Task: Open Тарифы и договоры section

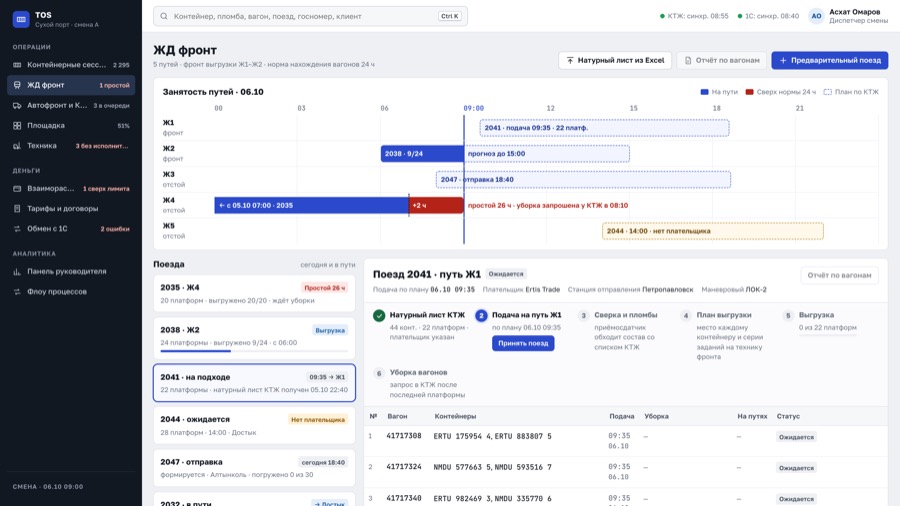Action: coord(71,209)
